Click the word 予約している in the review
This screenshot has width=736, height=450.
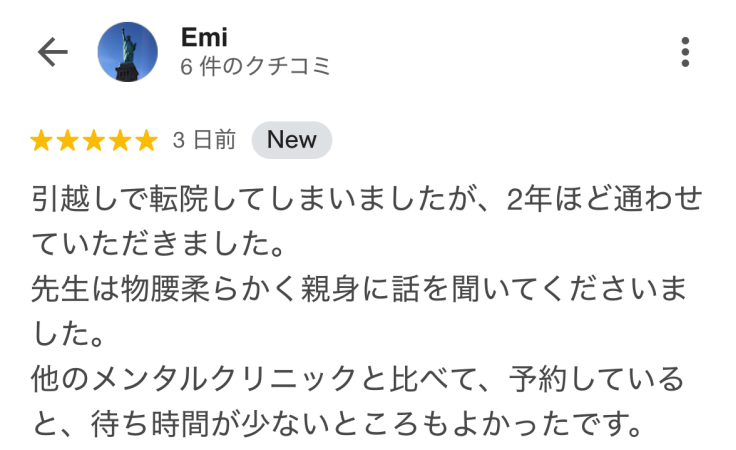coord(597,379)
